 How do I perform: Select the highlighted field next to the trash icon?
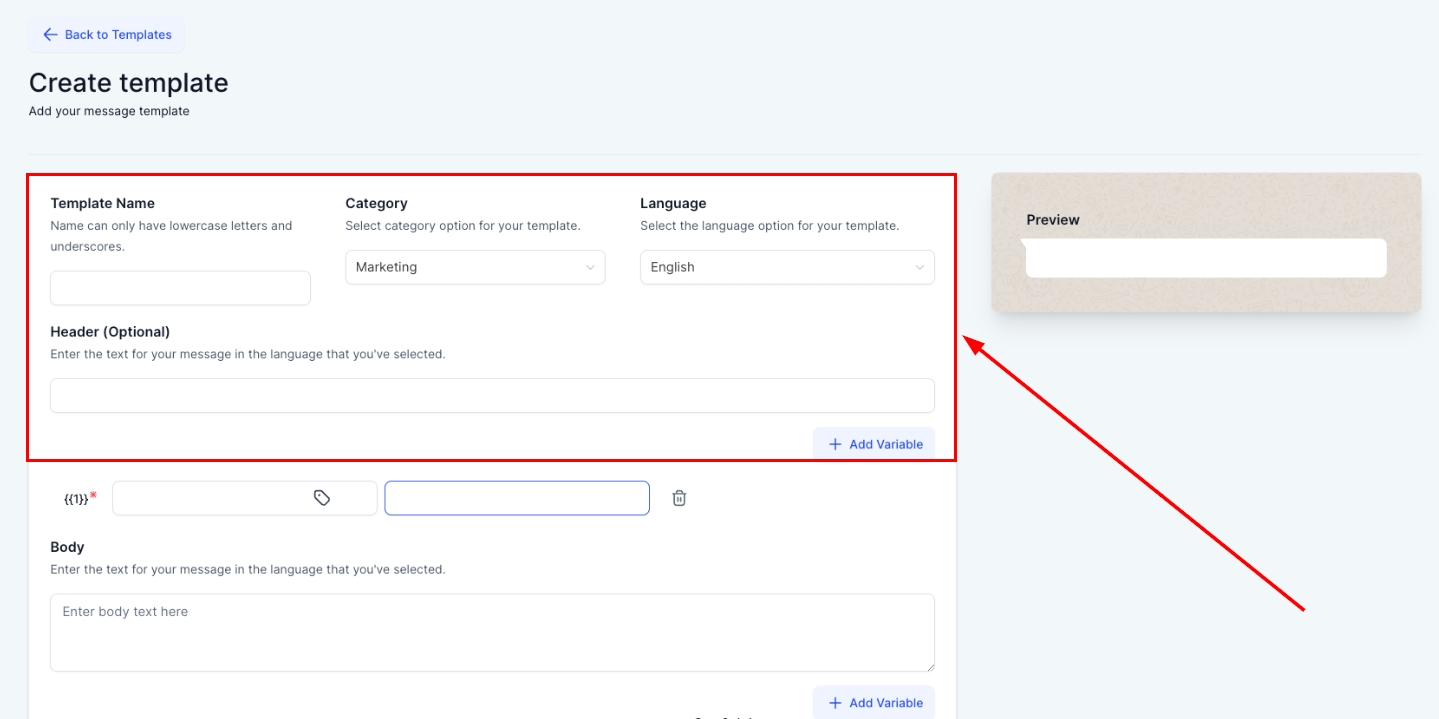coord(516,498)
